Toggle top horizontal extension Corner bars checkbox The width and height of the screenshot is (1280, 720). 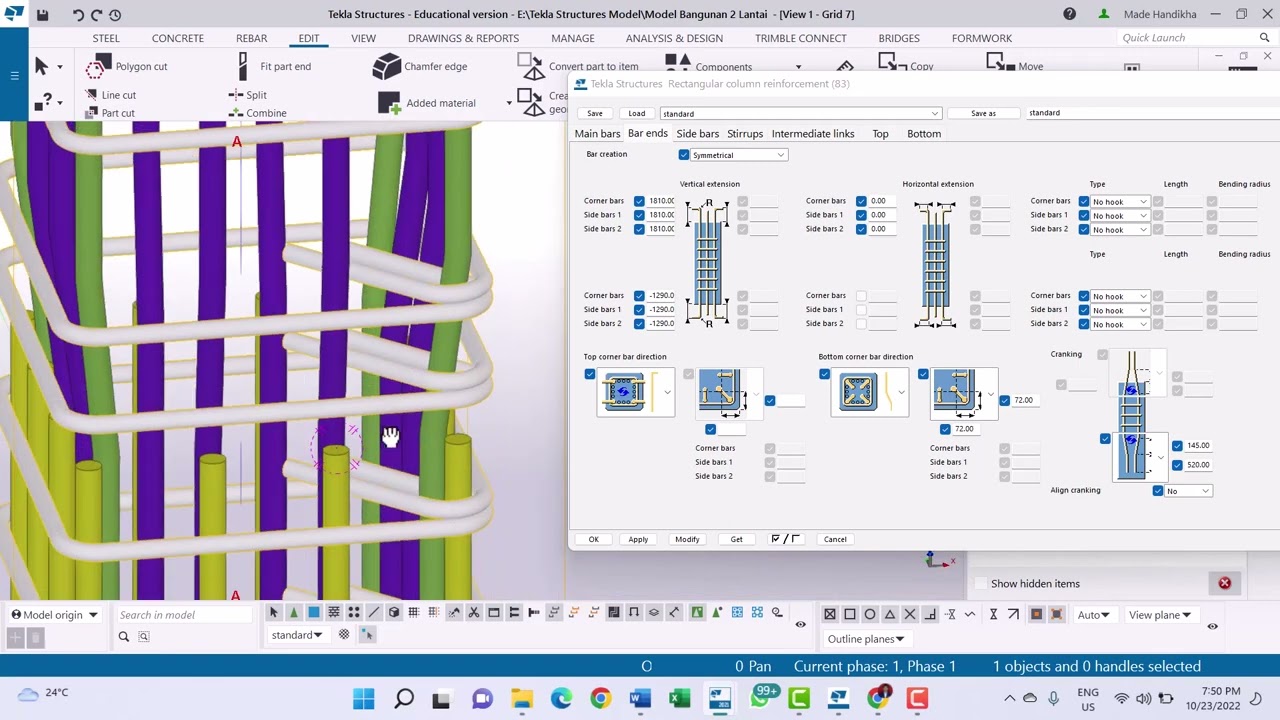pos(861,201)
